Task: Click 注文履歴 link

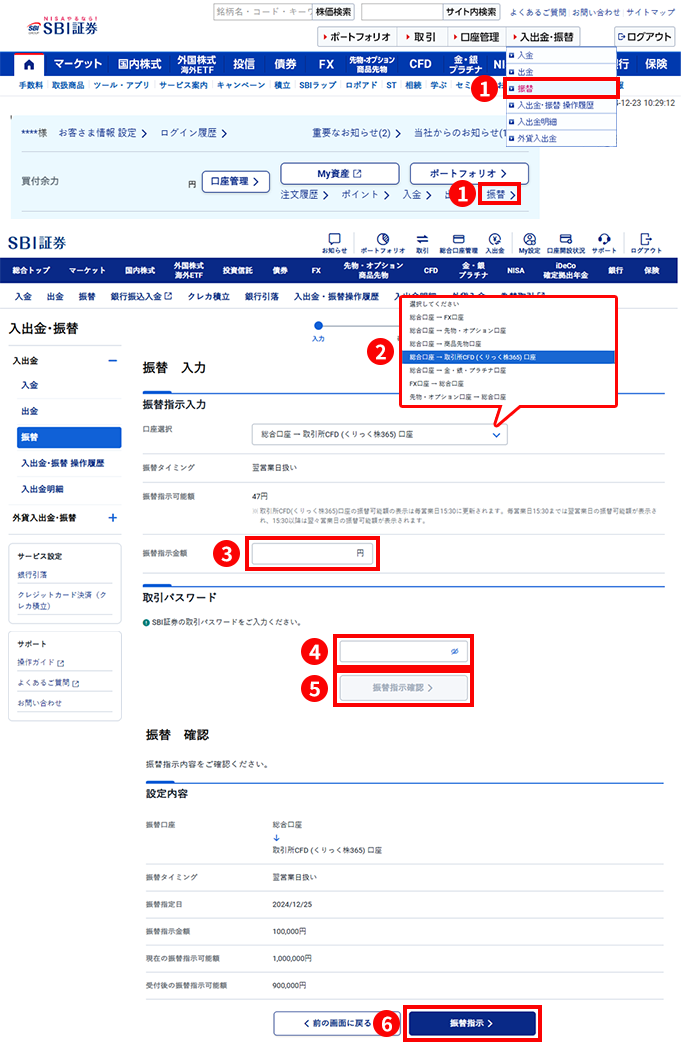Action: coord(304,195)
